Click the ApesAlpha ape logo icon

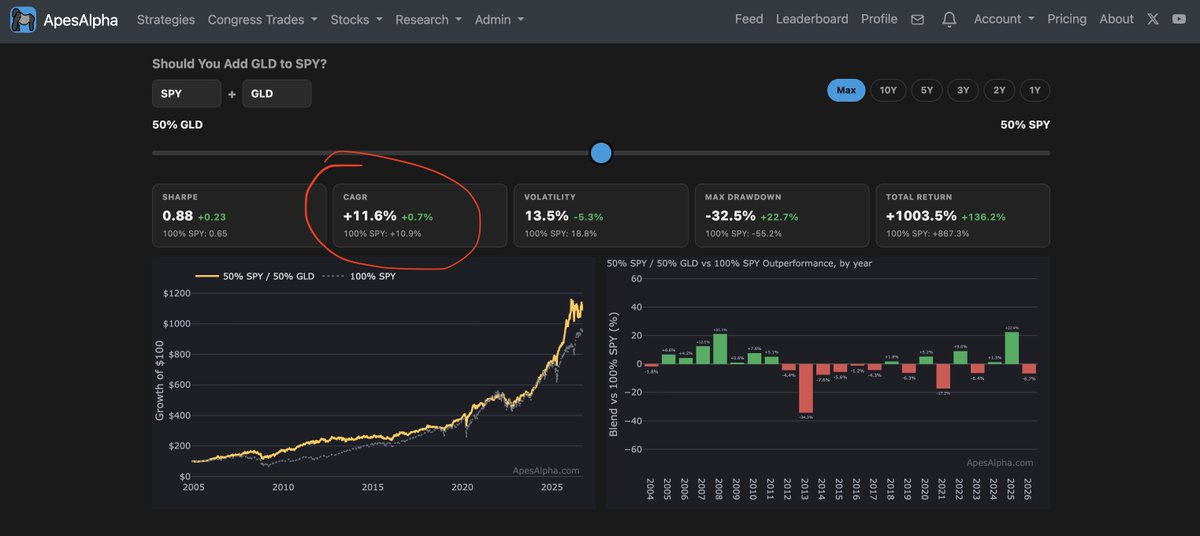point(23,19)
